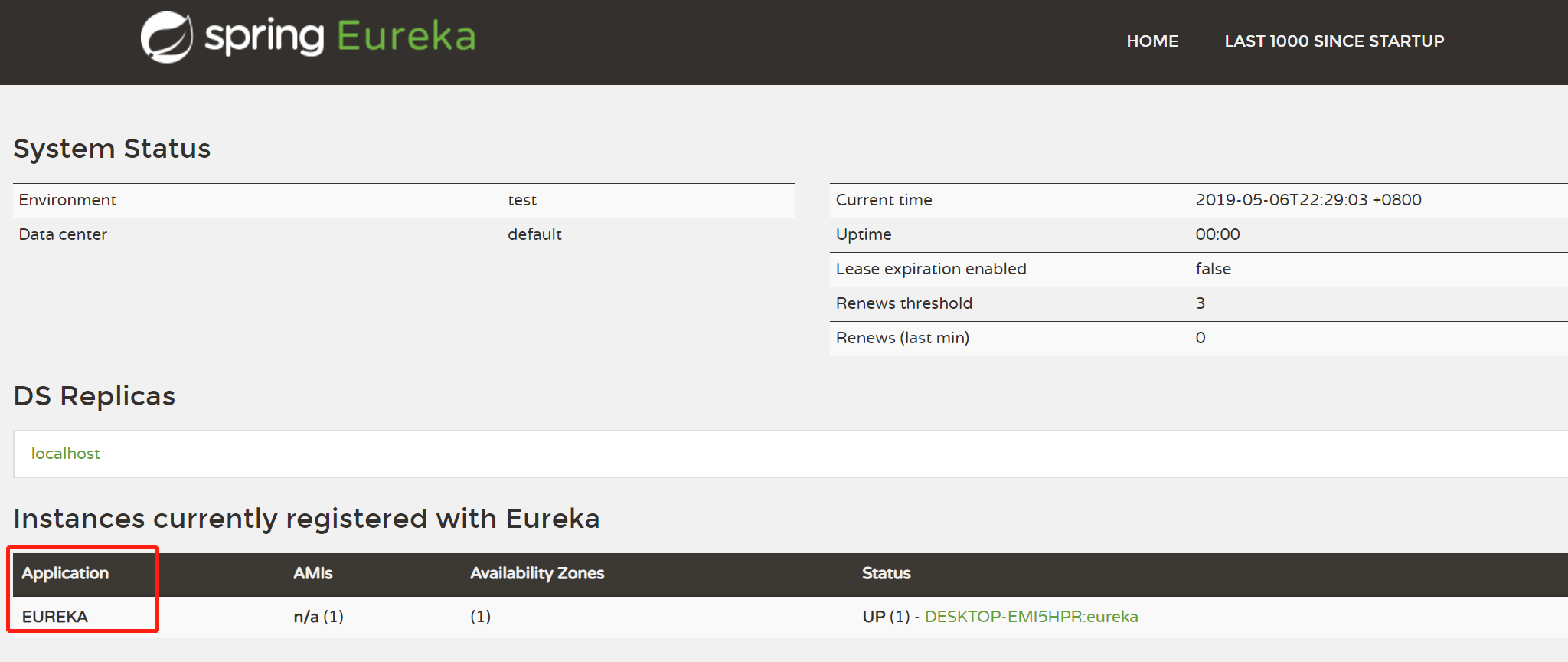Select the 00:00 uptime value
This screenshot has height=662, width=1568.
(1217, 234)
